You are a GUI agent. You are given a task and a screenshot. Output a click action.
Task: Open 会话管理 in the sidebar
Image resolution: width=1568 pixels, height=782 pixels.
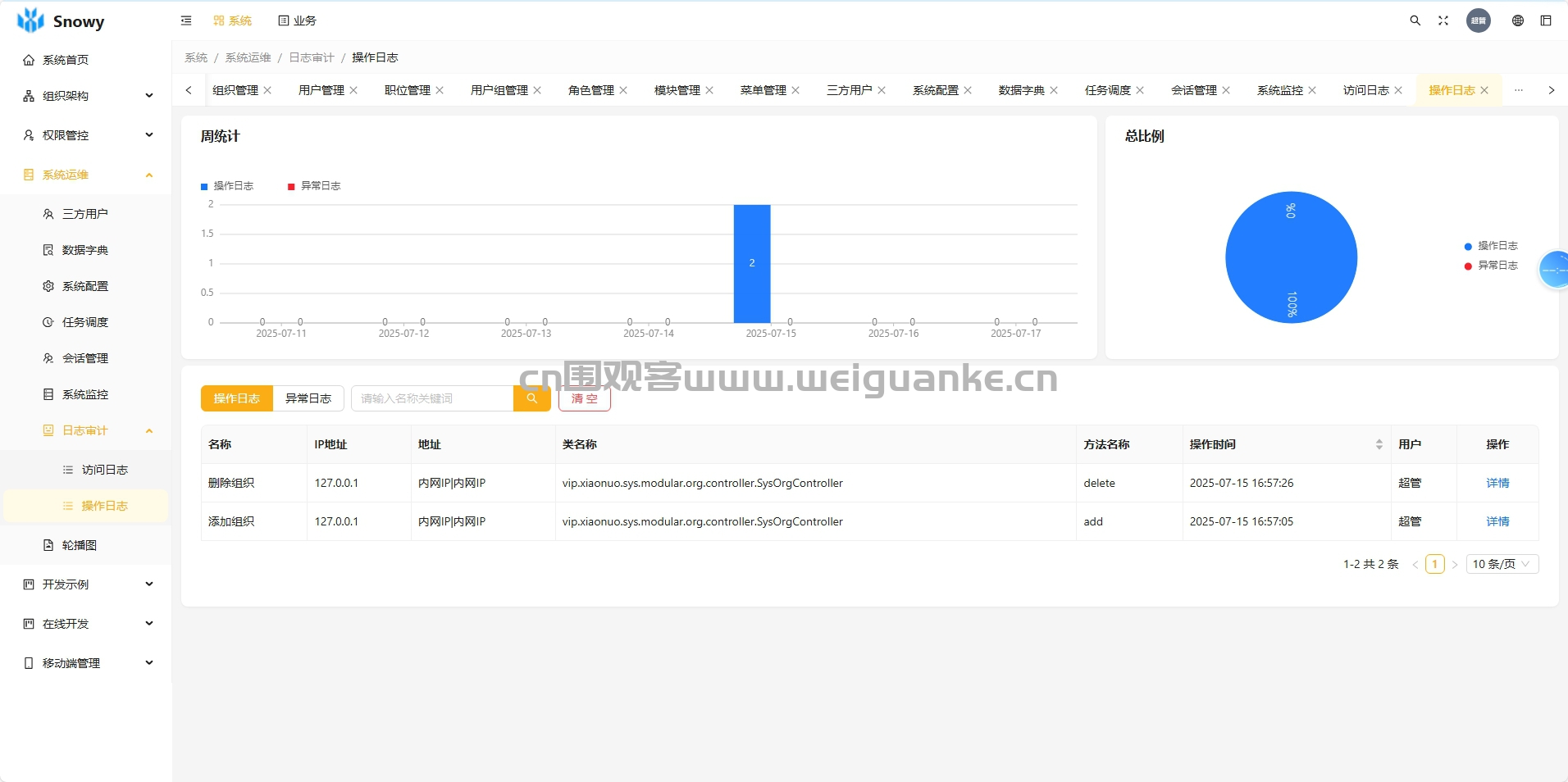[85, 358]
